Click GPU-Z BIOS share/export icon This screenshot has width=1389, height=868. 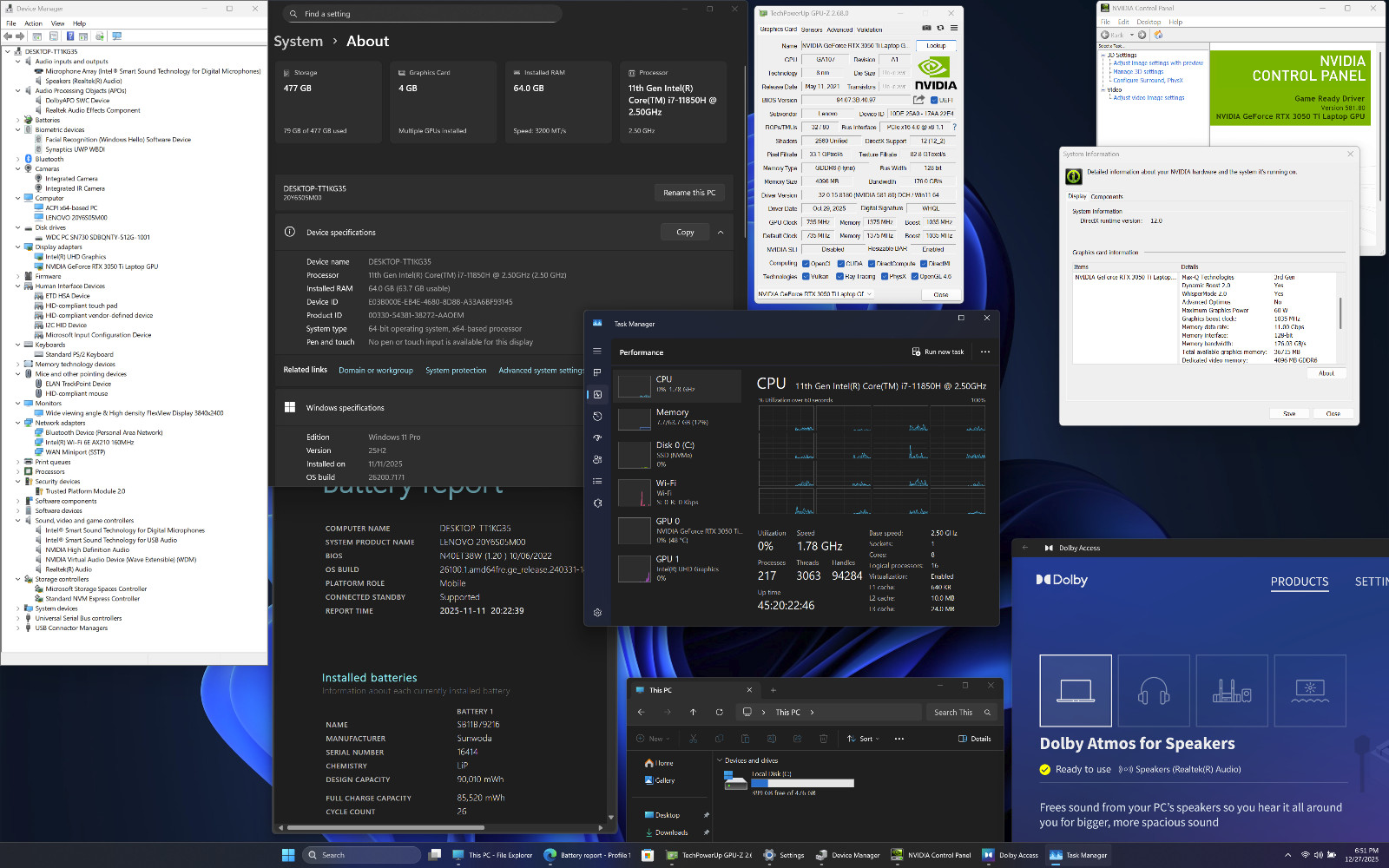pos(918,100)
